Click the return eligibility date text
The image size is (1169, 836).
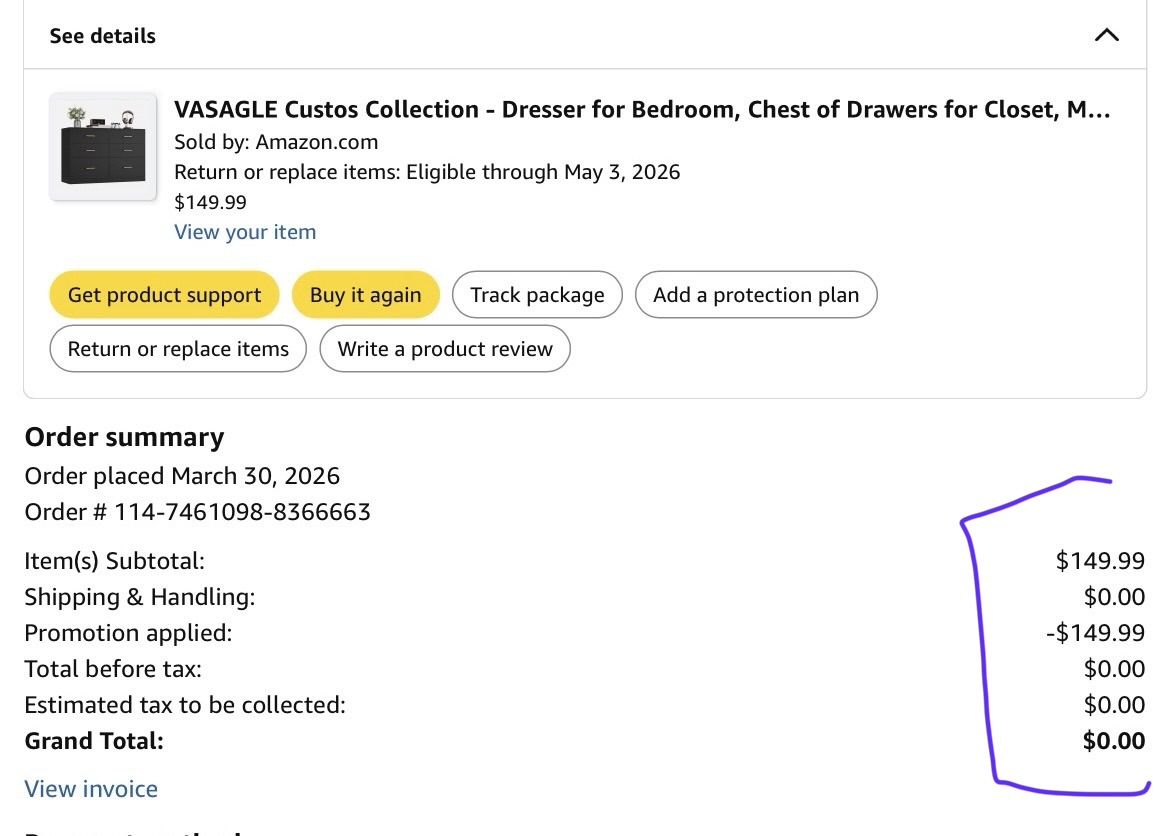pyautogui.click(x=427, y=172)
